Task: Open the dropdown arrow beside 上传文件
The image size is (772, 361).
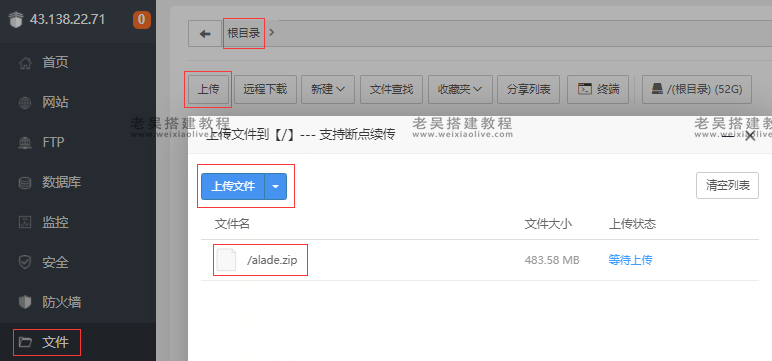Action: pyautogui.click(x=276, y=186)
